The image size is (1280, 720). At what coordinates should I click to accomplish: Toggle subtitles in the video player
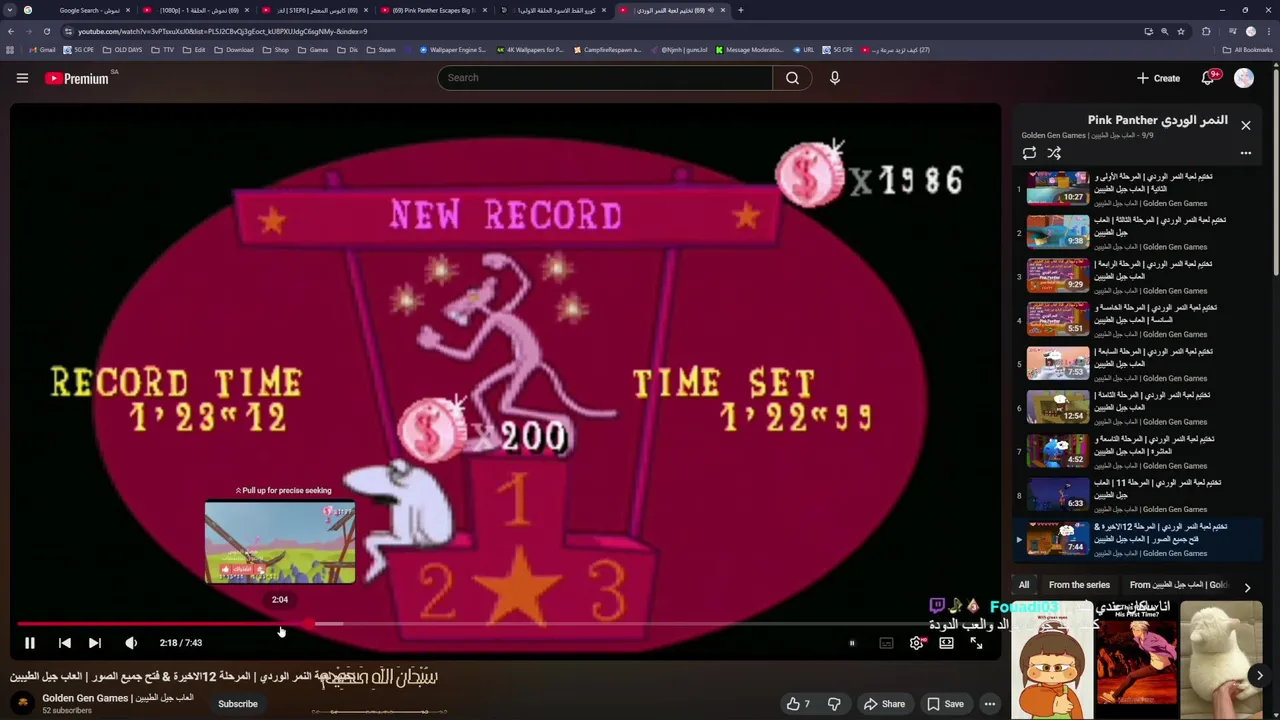click(886, 643)
